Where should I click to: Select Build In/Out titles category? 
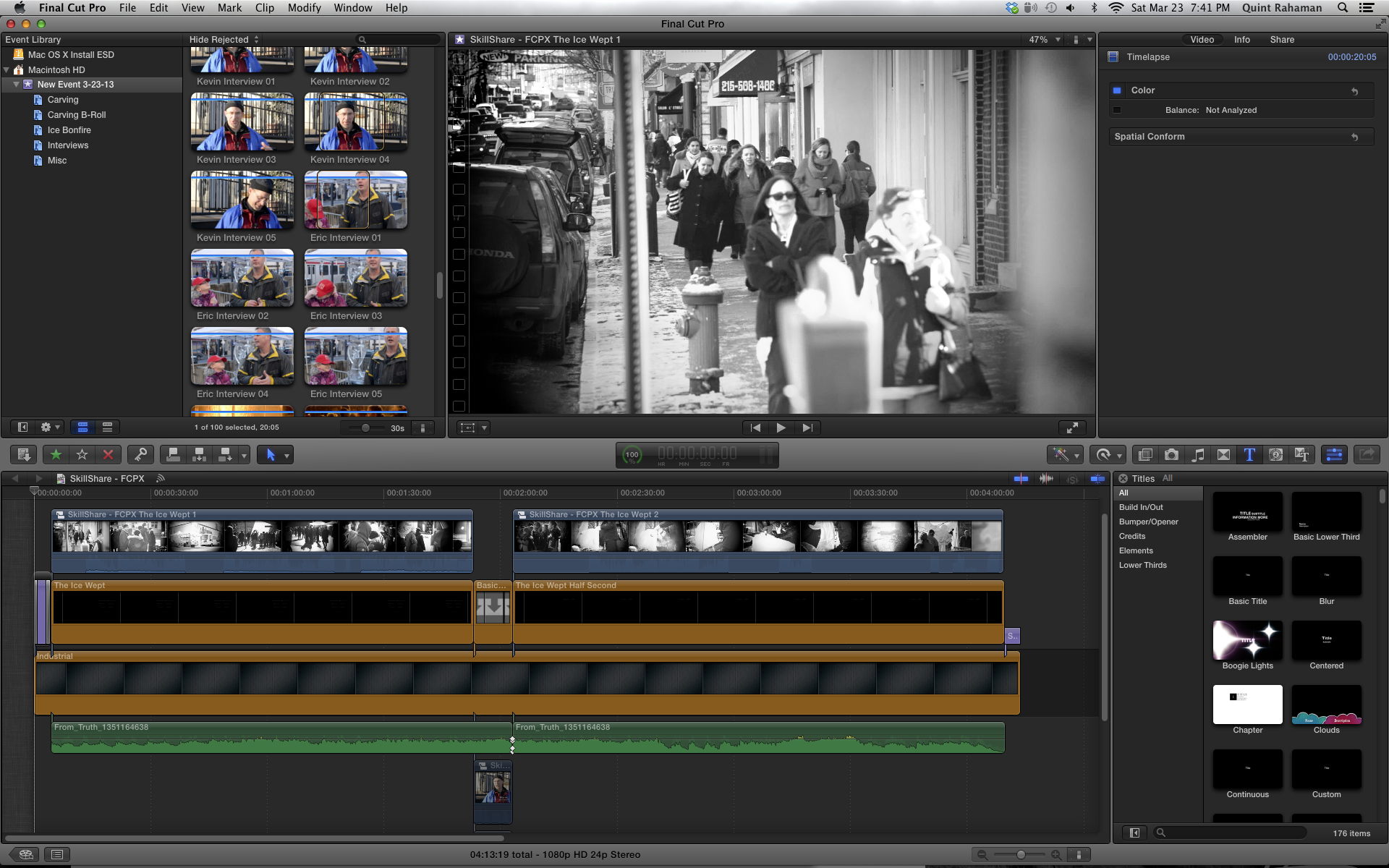pyautogui.click(x=1141, y=508)
